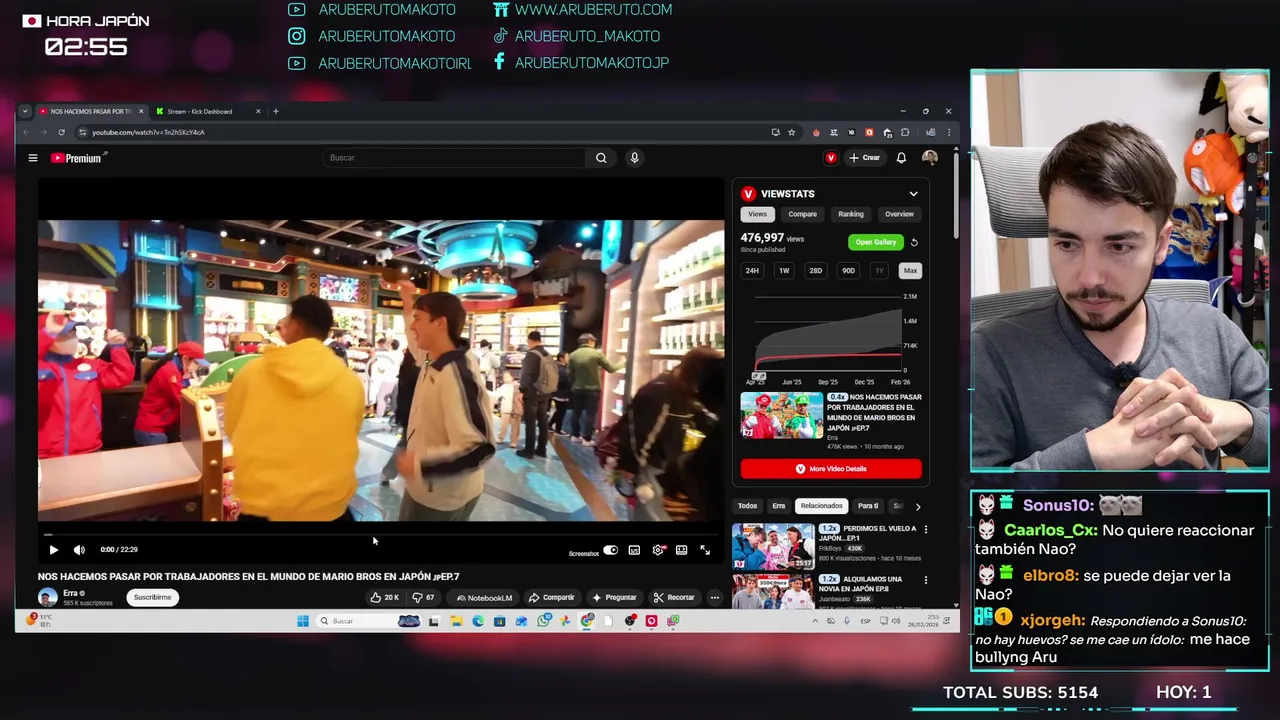Open the browser extensions puzzle icon
The height and width of the screenshot is (720, 1280).
905,132
